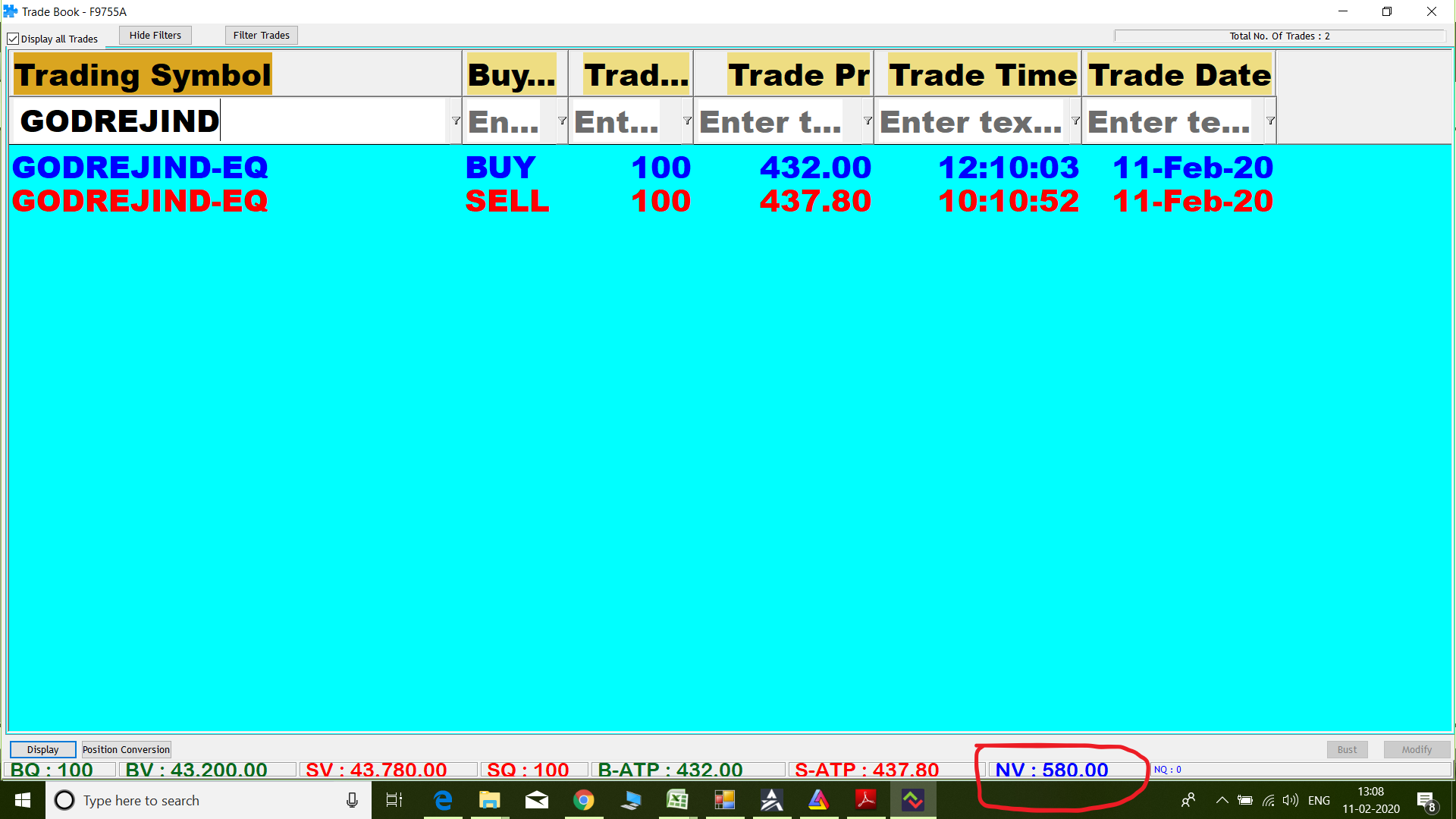Open Excel from the taskbar

[x=677, y=800]
